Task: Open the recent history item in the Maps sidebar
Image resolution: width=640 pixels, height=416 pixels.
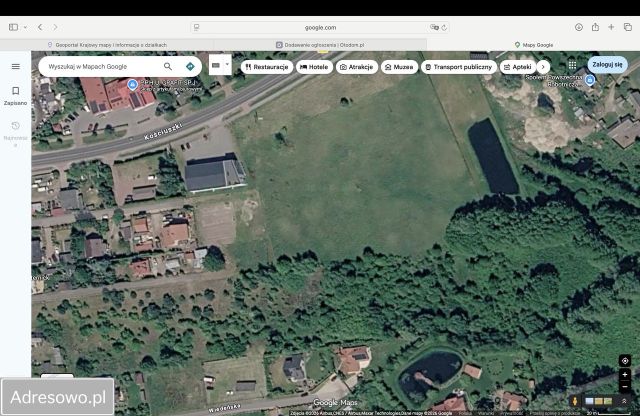Action: point(16,133)
